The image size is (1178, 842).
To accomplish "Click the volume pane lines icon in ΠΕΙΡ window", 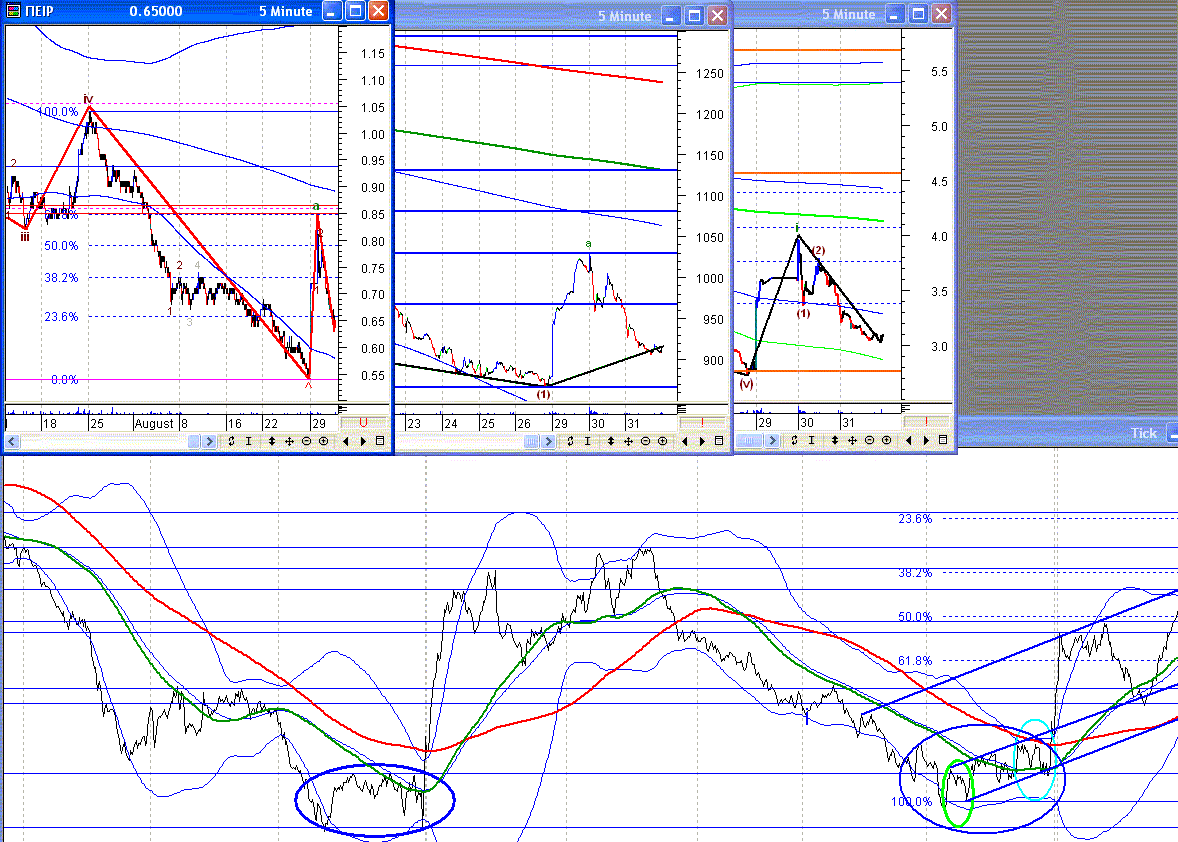I will (343, 409).
